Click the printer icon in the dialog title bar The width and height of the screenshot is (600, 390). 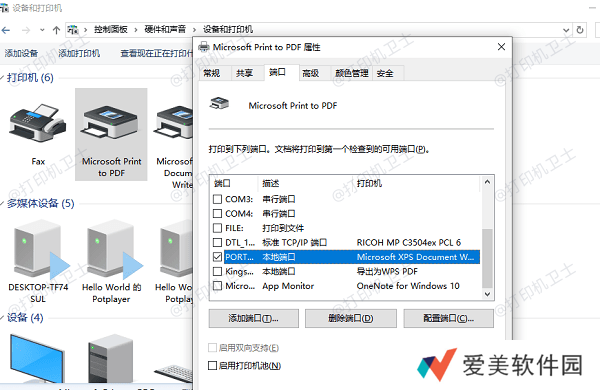coord(204,47)
